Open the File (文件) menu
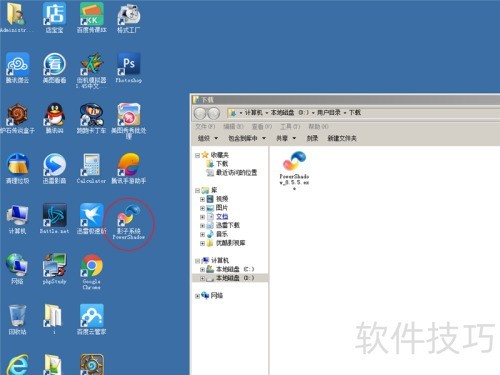The image size is (500, 375). click(x=205, y=126)
